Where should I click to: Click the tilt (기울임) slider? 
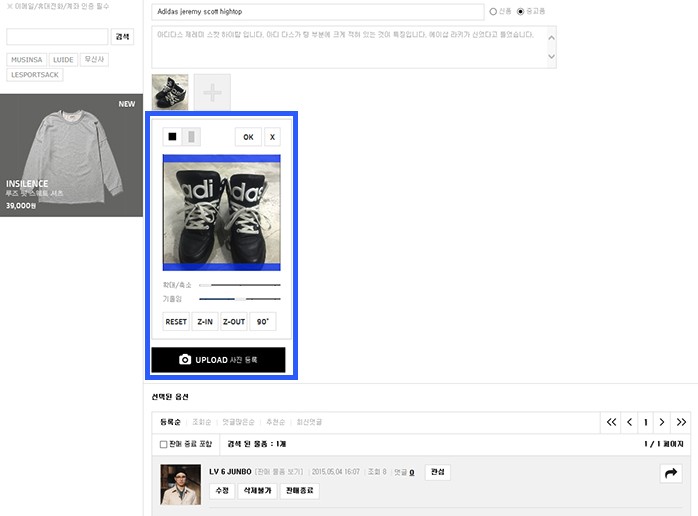(239, 299)
